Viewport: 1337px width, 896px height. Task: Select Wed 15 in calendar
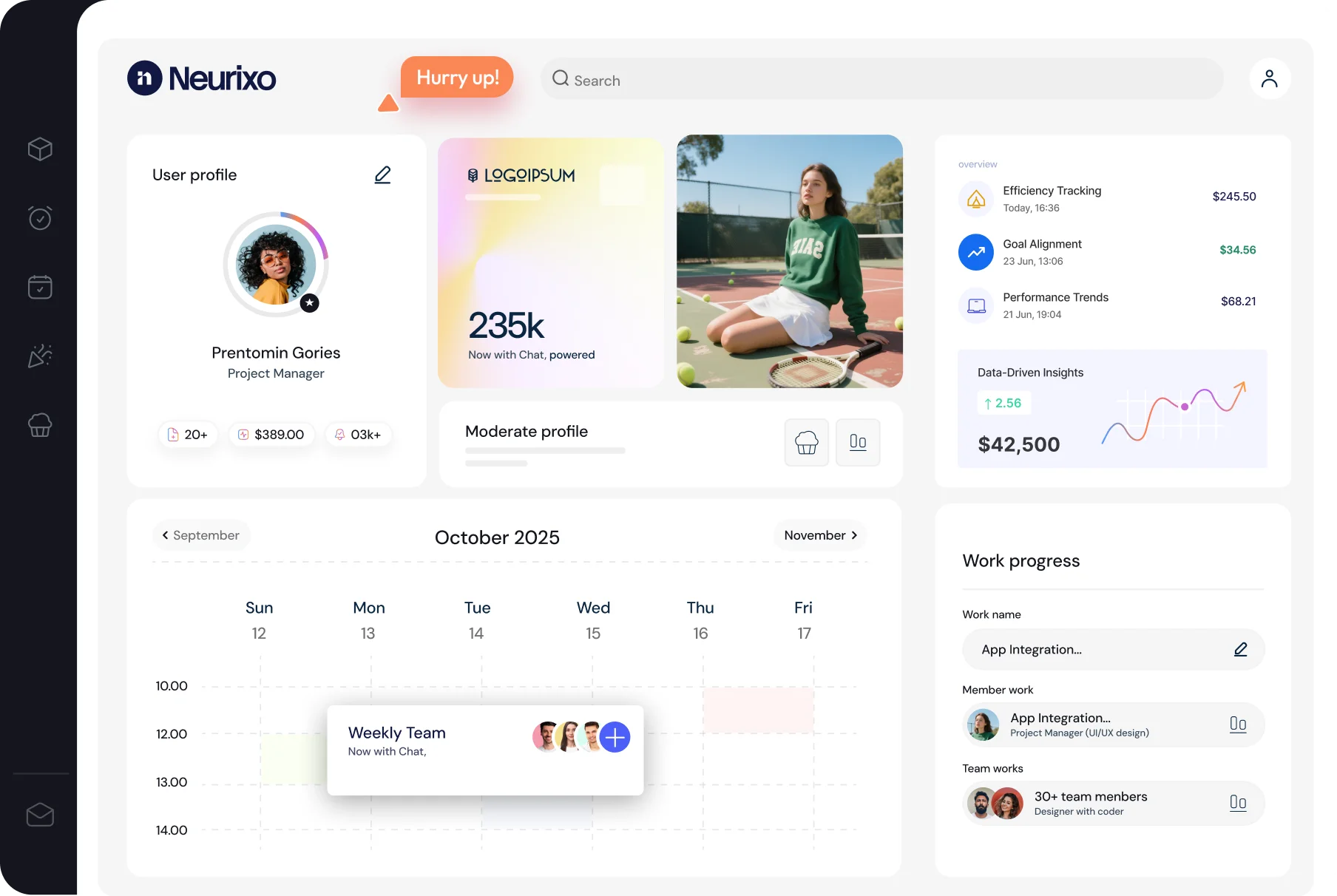point(593,620)
